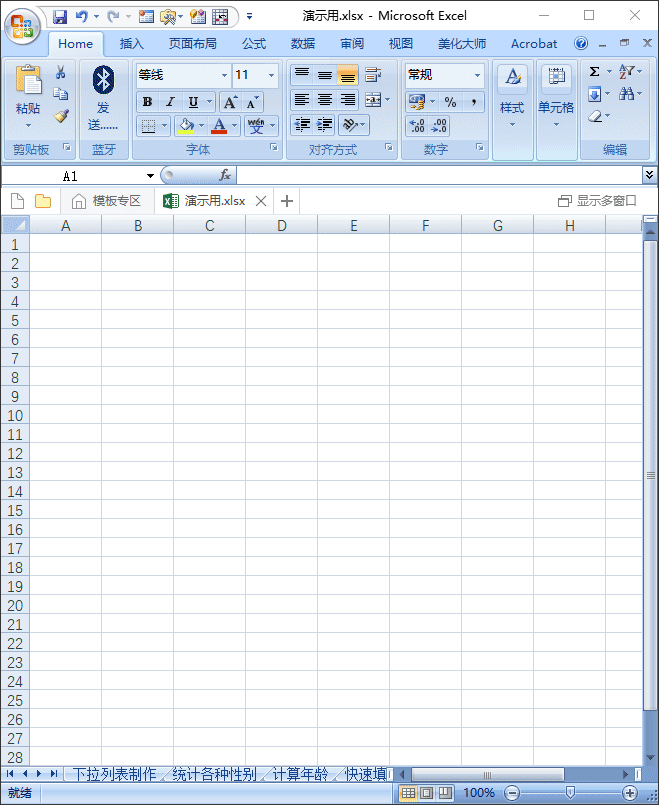The image size is (659, 805).
Task: Click the zoom slider handle
Action: [x=570, y=793]
